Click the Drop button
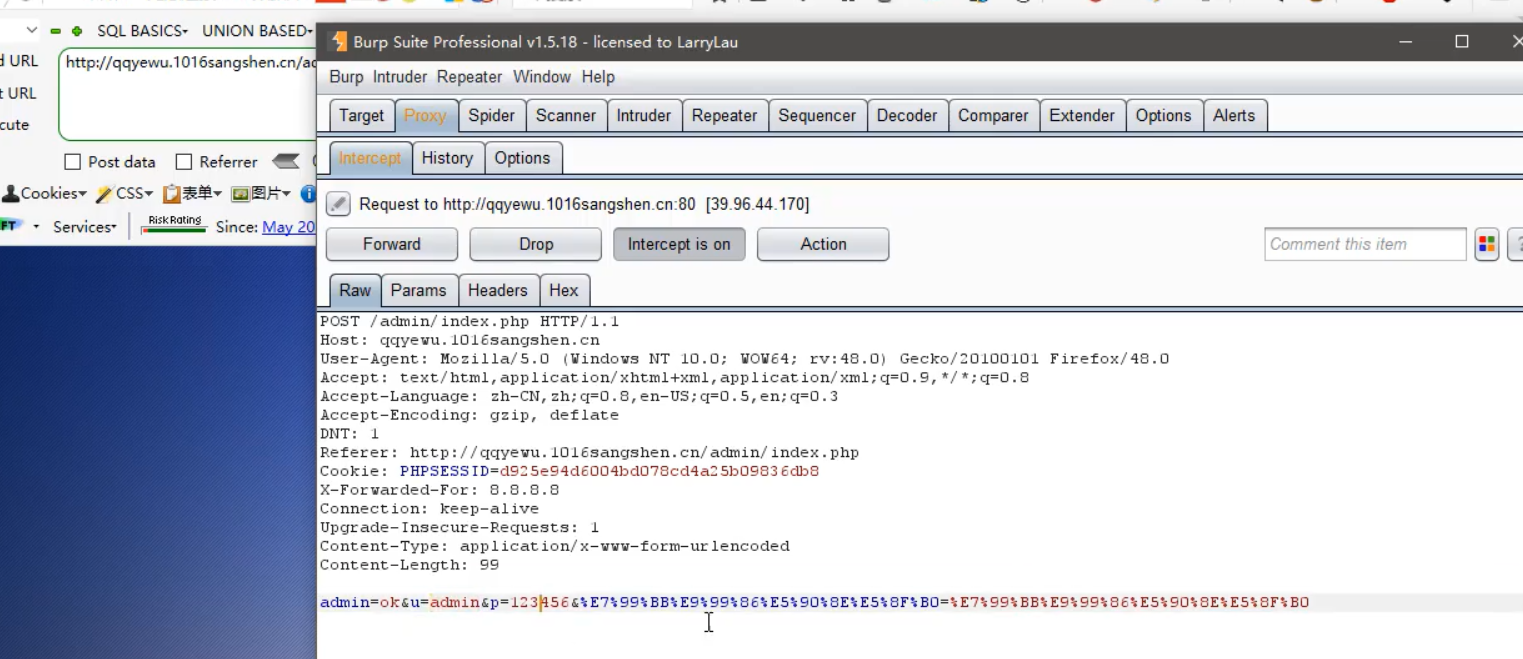1523x659 pixels. 536,244
